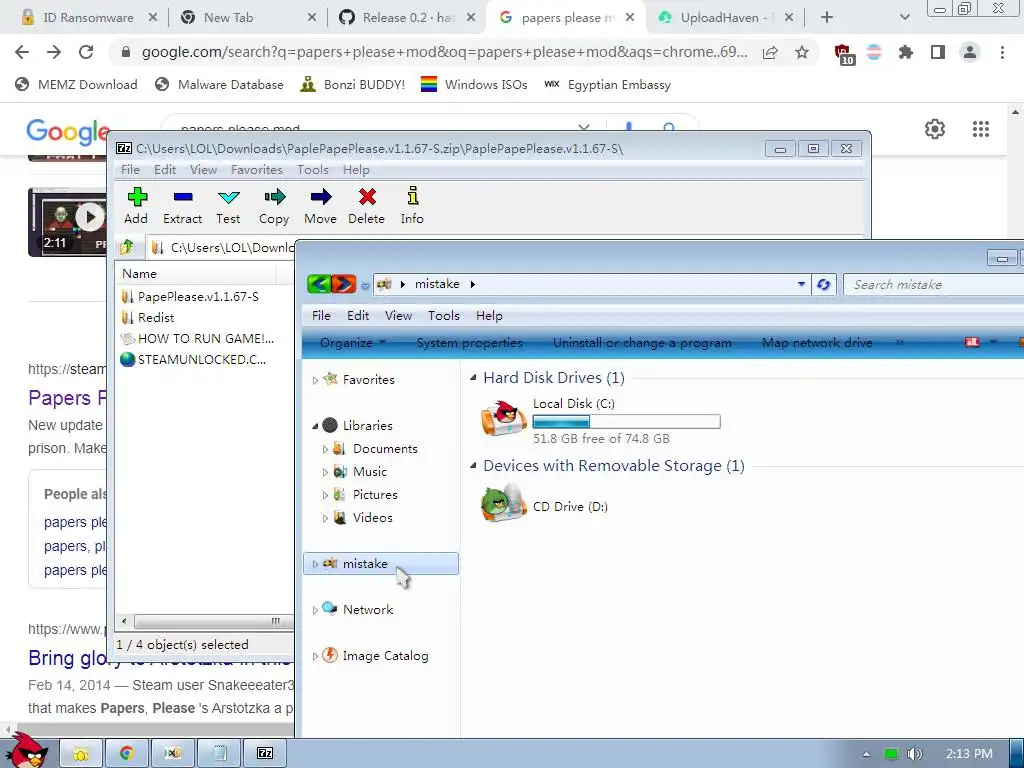Click Uninstall or change a program
The height and width of the screenshot is (768, 1024).
(642, 343)
